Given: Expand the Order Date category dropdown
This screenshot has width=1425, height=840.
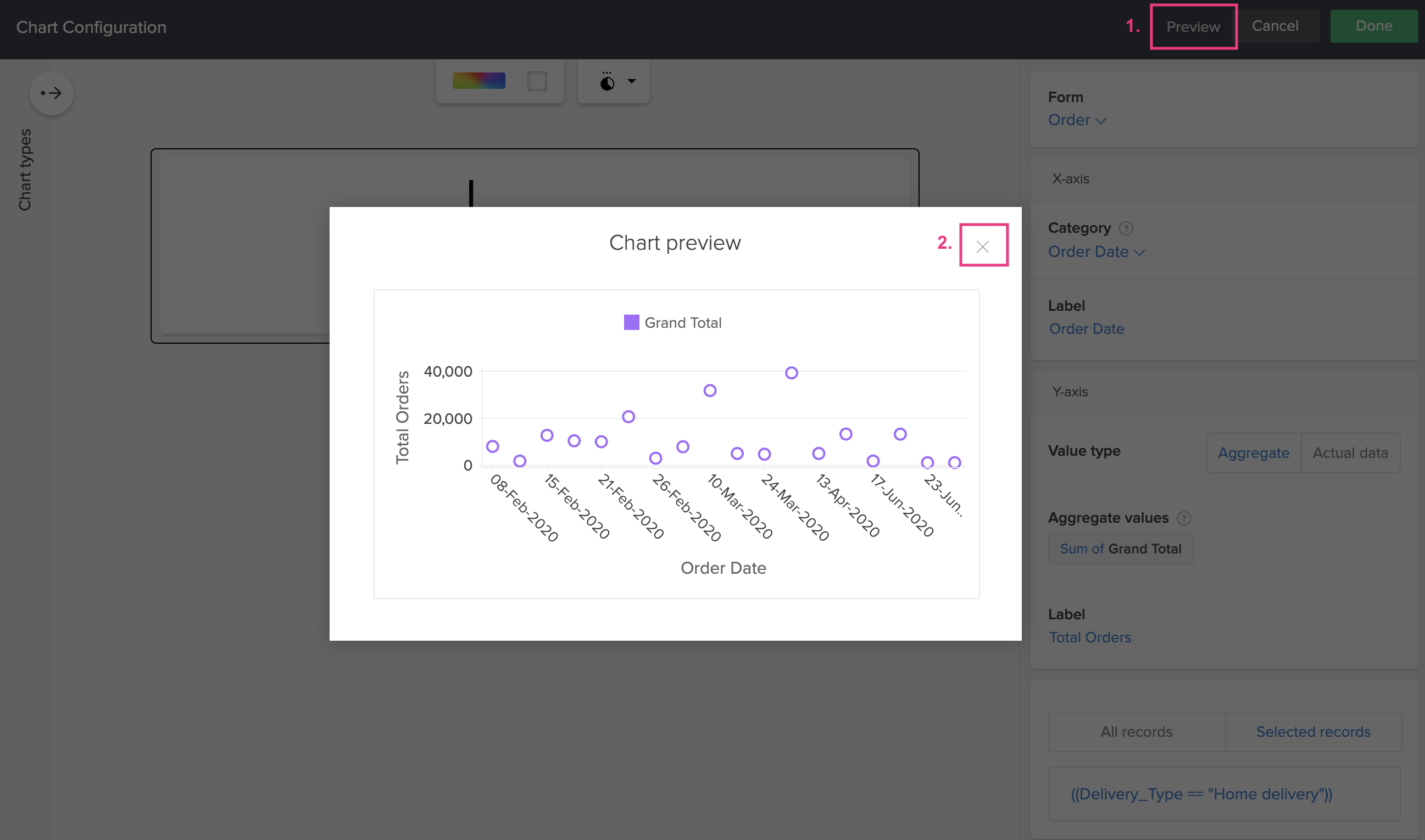Looking at the screenshot, I should coord(1096,252).
